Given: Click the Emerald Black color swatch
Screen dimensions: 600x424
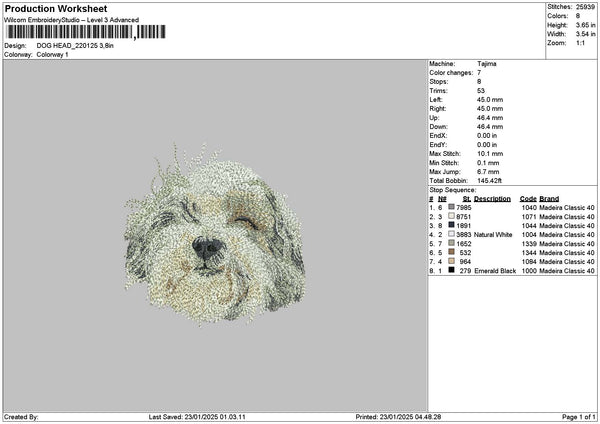Looking at the screenshot, I should coord(452,270).
